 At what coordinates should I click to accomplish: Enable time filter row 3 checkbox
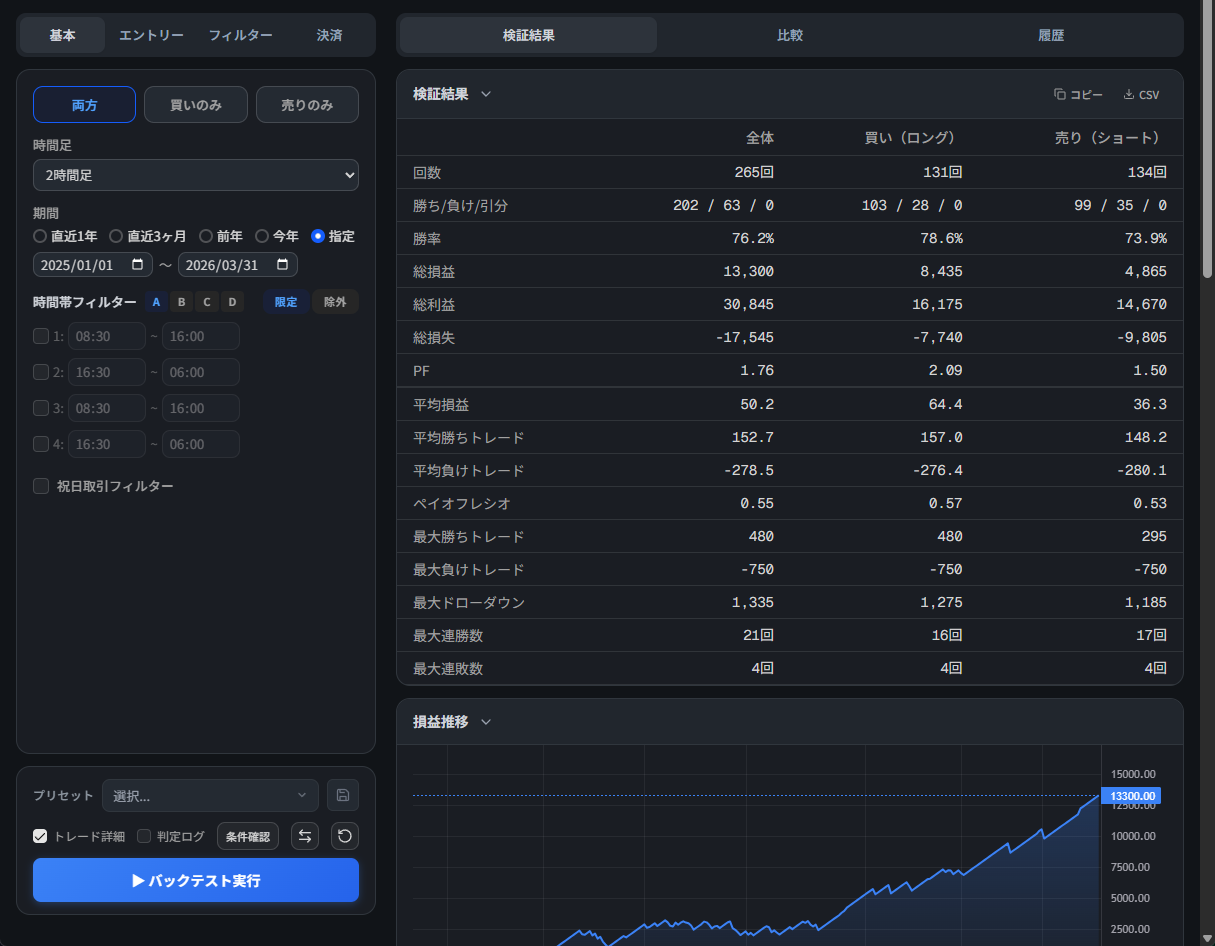point(41,408)
